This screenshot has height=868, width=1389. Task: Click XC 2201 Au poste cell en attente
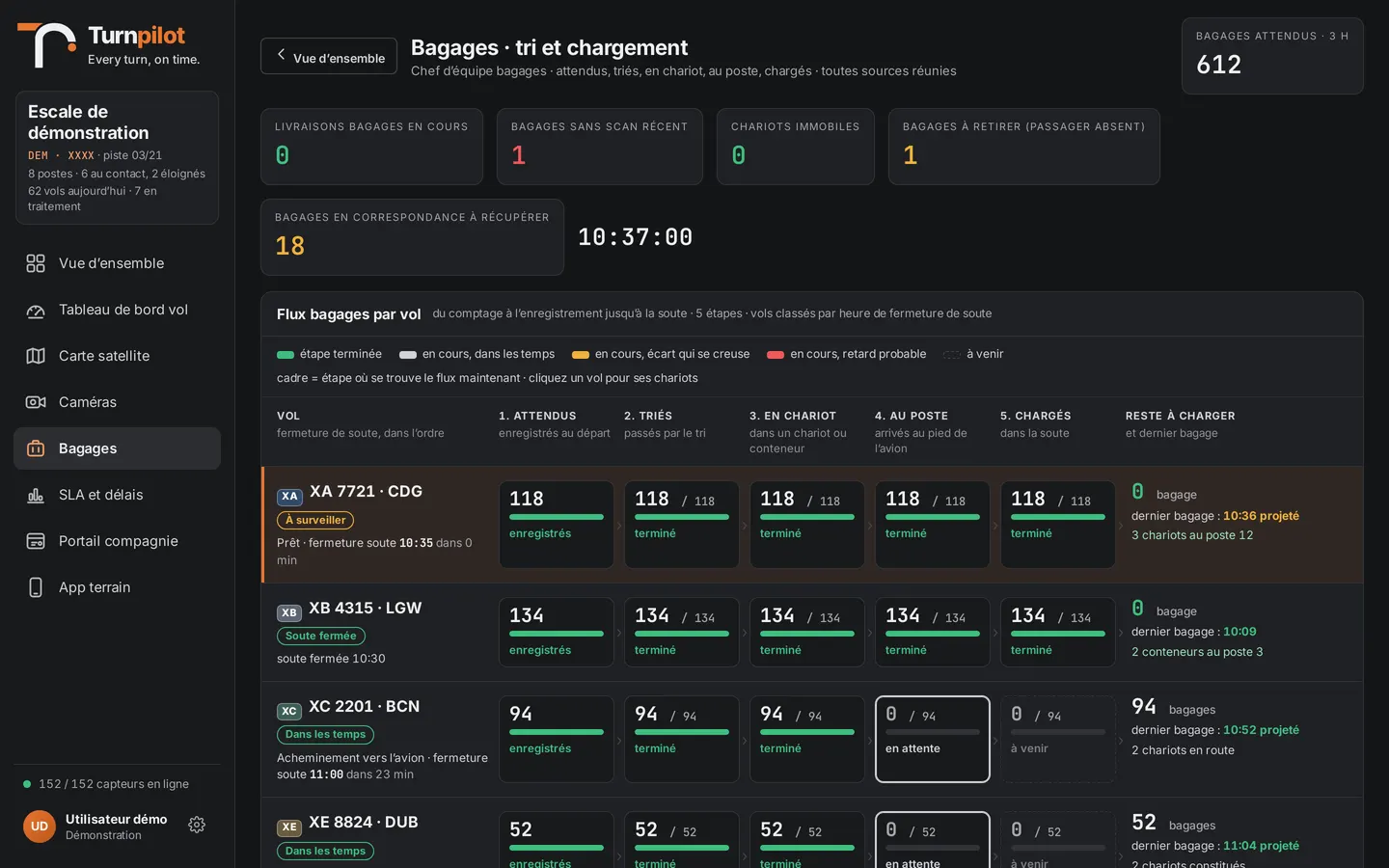(x=933, y=739)
